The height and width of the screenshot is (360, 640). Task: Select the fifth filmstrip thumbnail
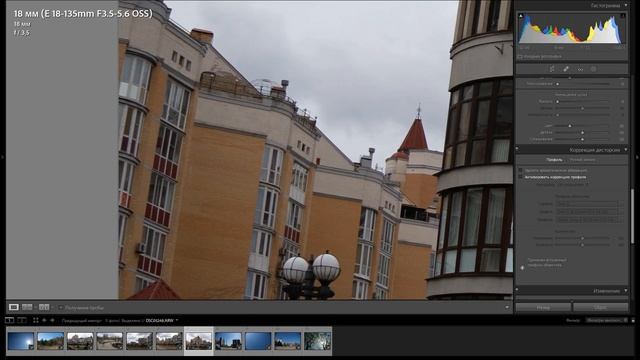(x=139, y=341)
